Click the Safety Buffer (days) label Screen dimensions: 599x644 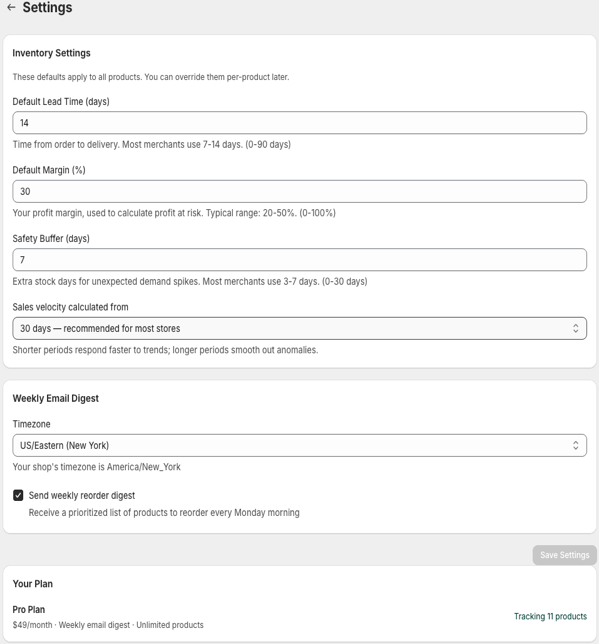pos(51,239)
